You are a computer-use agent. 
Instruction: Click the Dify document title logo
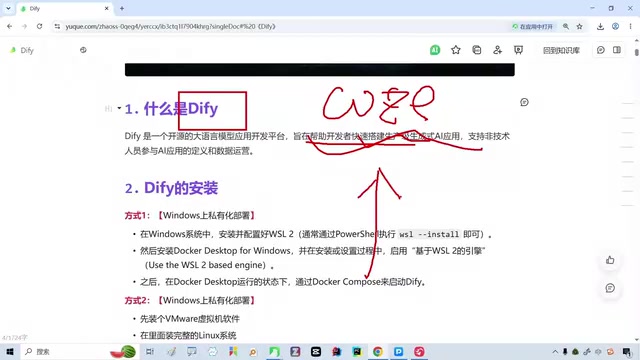click(x=13, y=50)
